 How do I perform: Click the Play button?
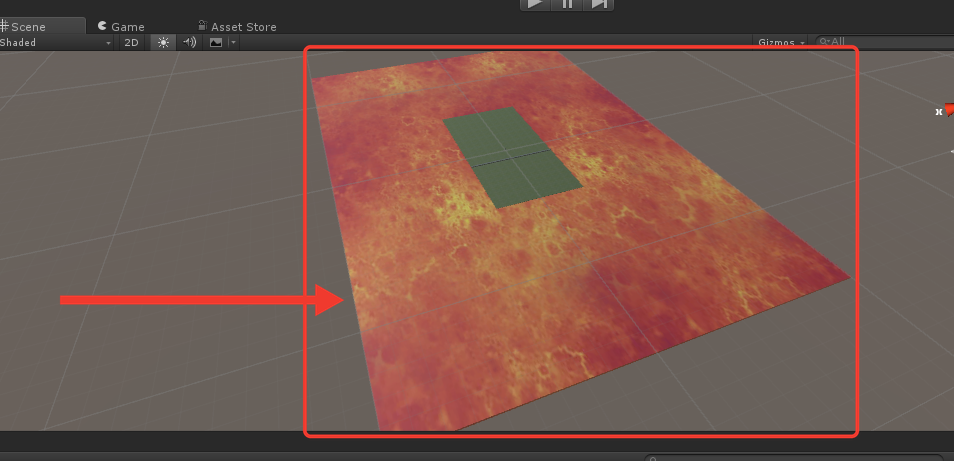pos(535,4)
